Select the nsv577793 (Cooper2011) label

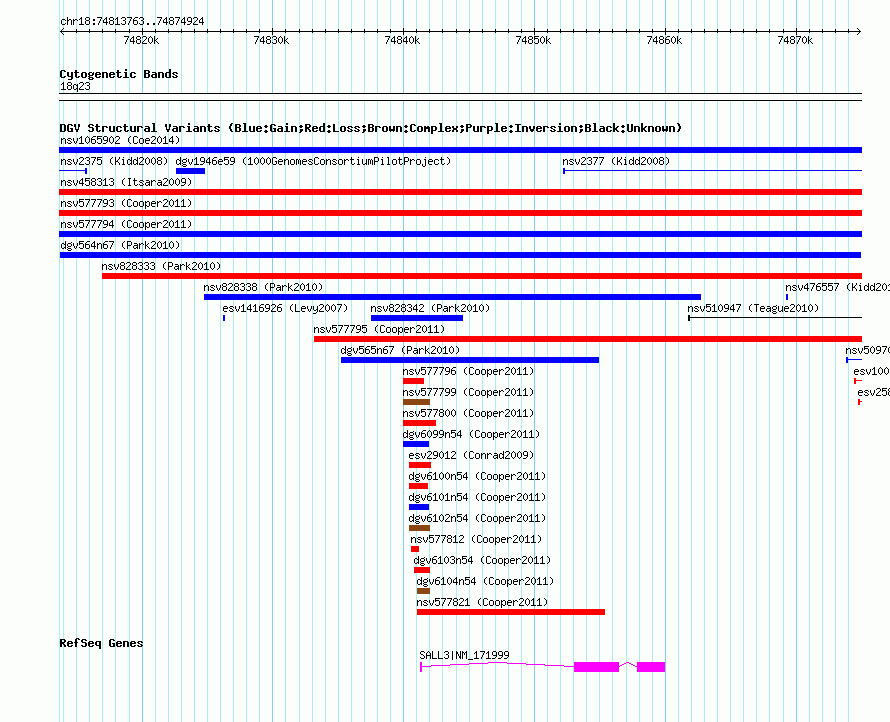126,203
